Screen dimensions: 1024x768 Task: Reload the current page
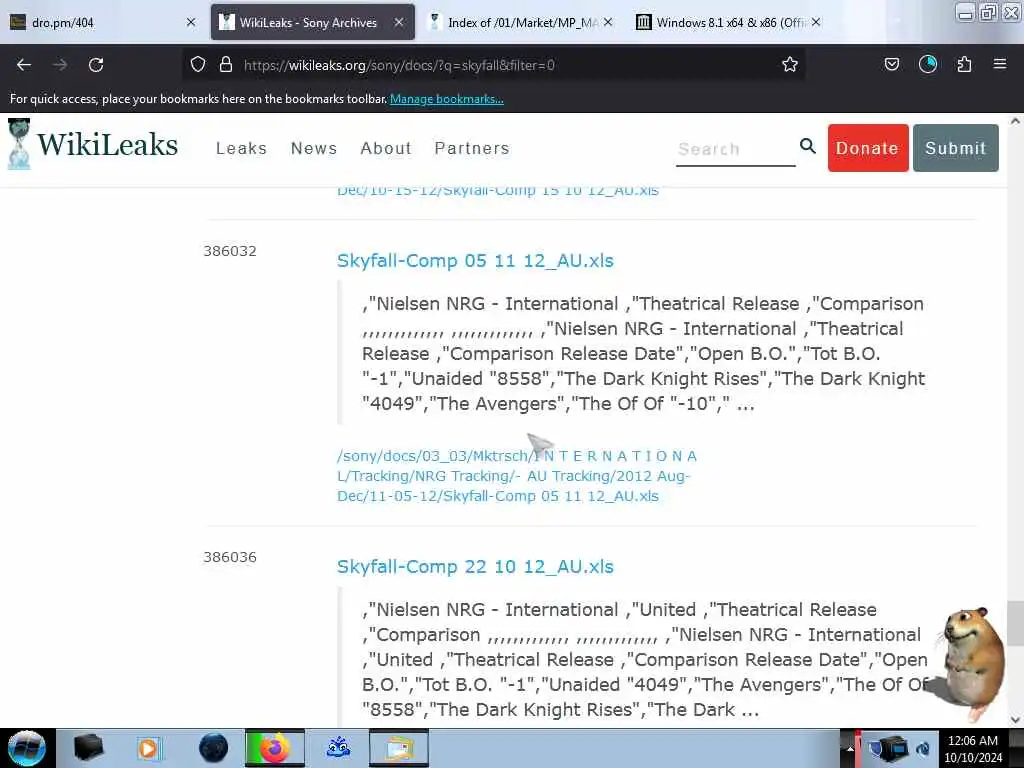96,65
